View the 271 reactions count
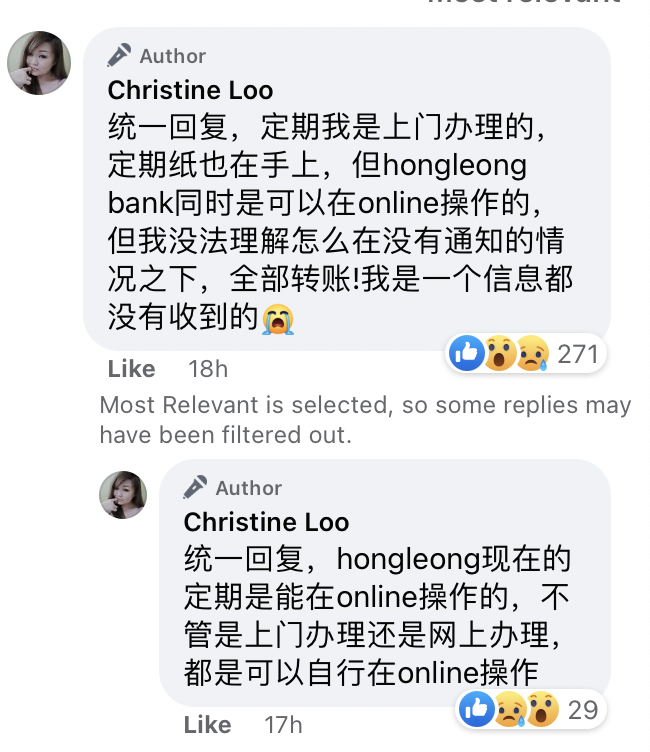This screenshot has width=650, height=752. 577,353
